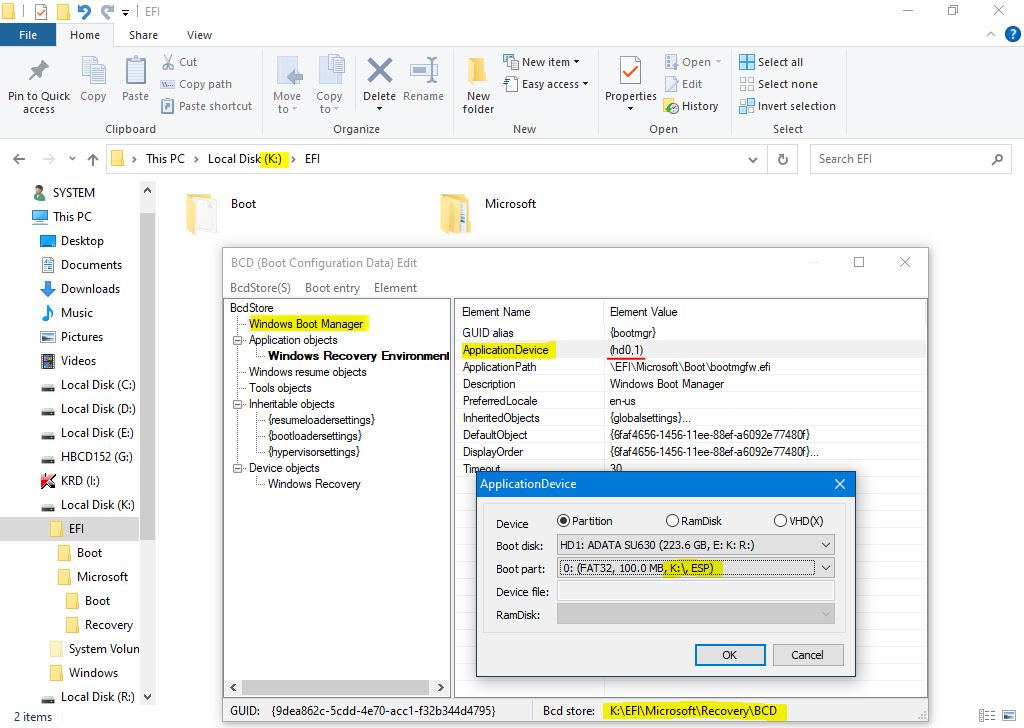The width and height of the screenshot is (1024, 728).
Task: Click the Pin to Quick access icon
Action: [39, 73]
